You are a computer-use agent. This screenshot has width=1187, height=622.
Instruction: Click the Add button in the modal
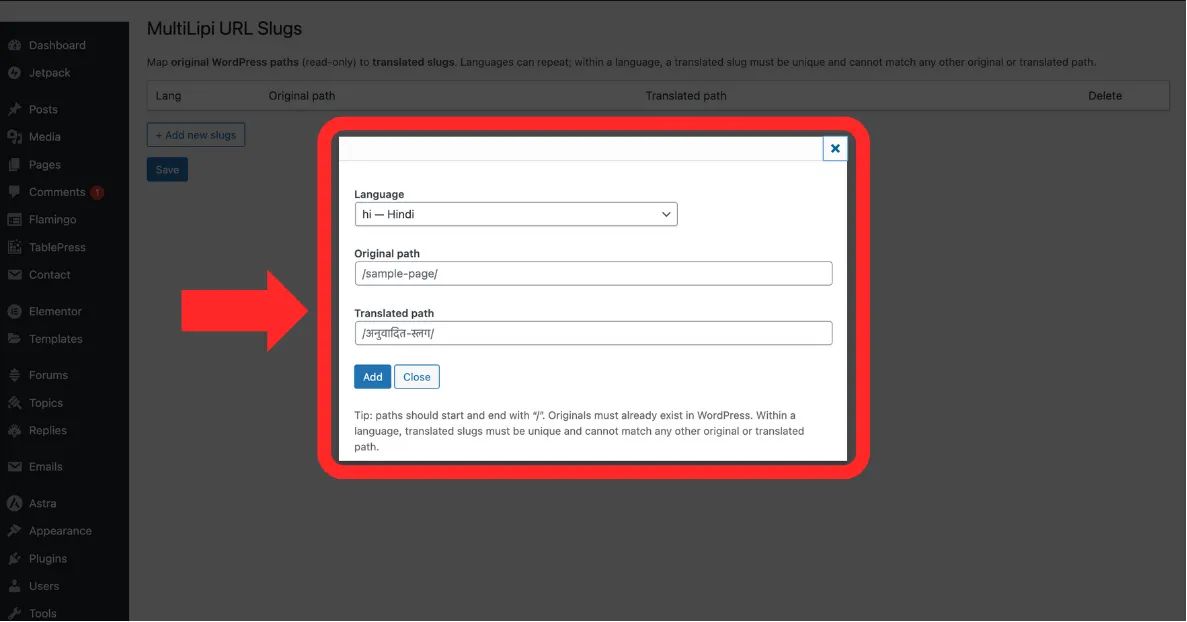click(372, 376)
